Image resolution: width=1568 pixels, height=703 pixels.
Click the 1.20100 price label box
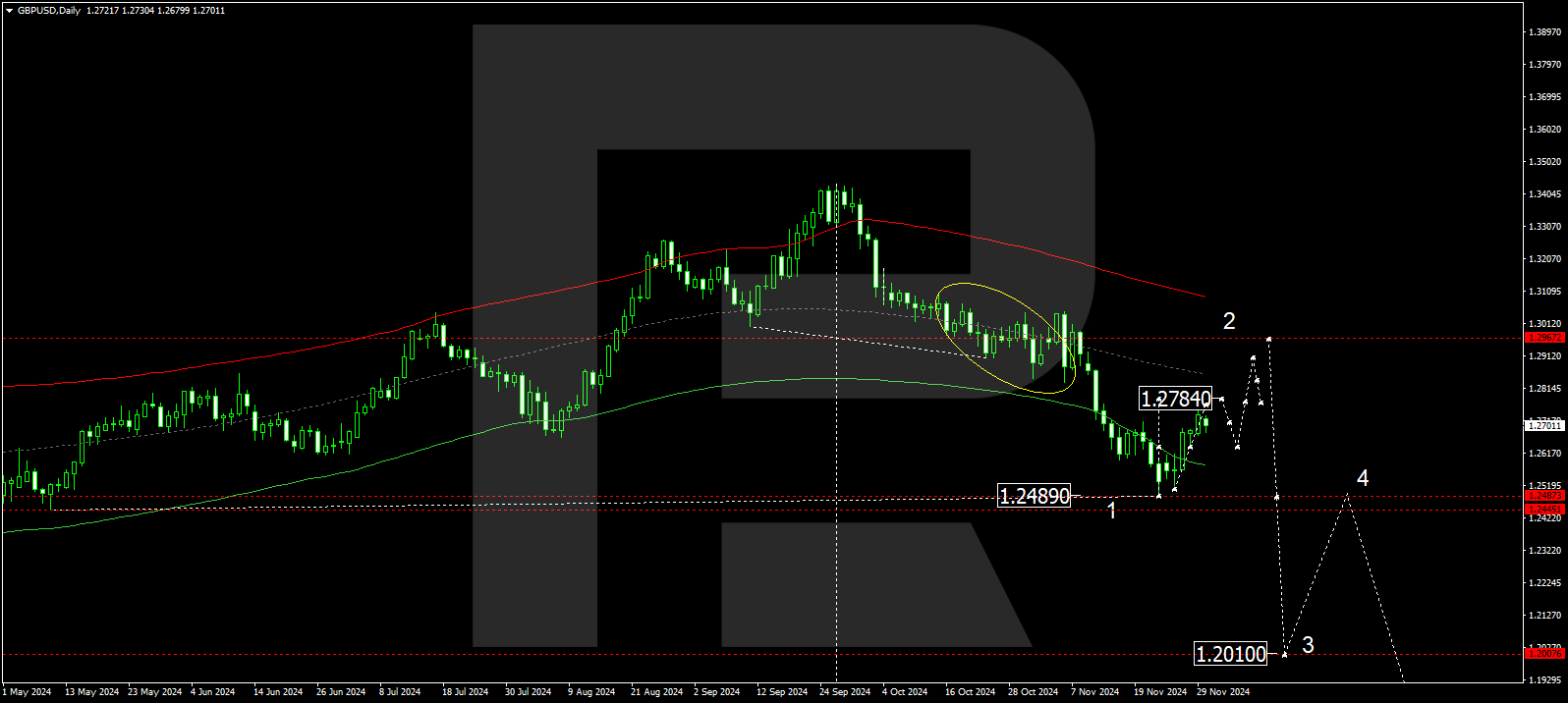coord(1231,654)
